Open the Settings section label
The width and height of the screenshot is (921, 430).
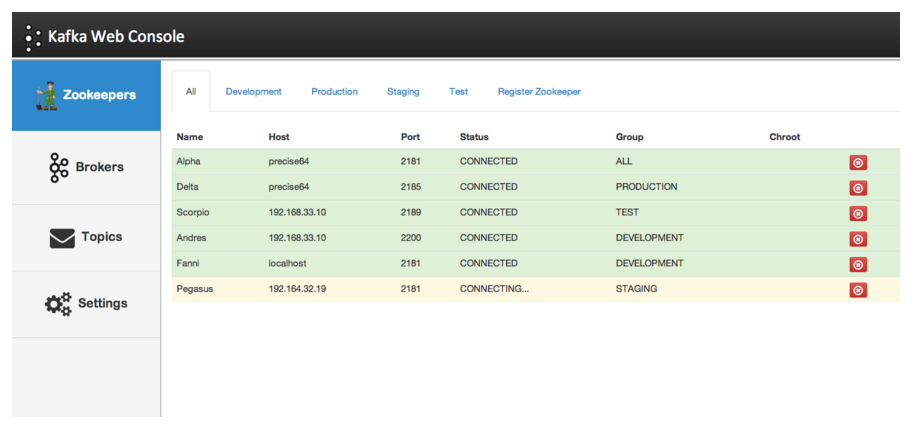[x=103, y=303]
